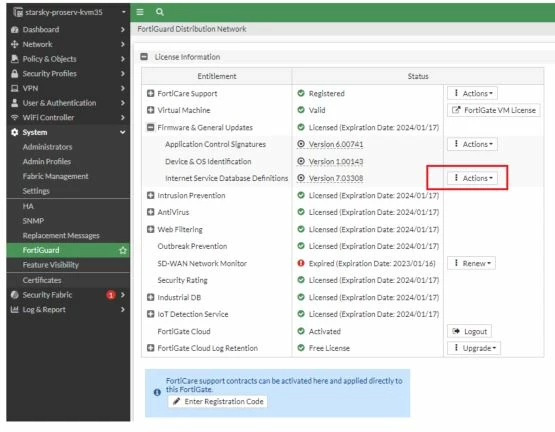The height and width of the screenshot is (432, 555).
Task: Collapse the System menu chevron
Action: pos(123,132)
